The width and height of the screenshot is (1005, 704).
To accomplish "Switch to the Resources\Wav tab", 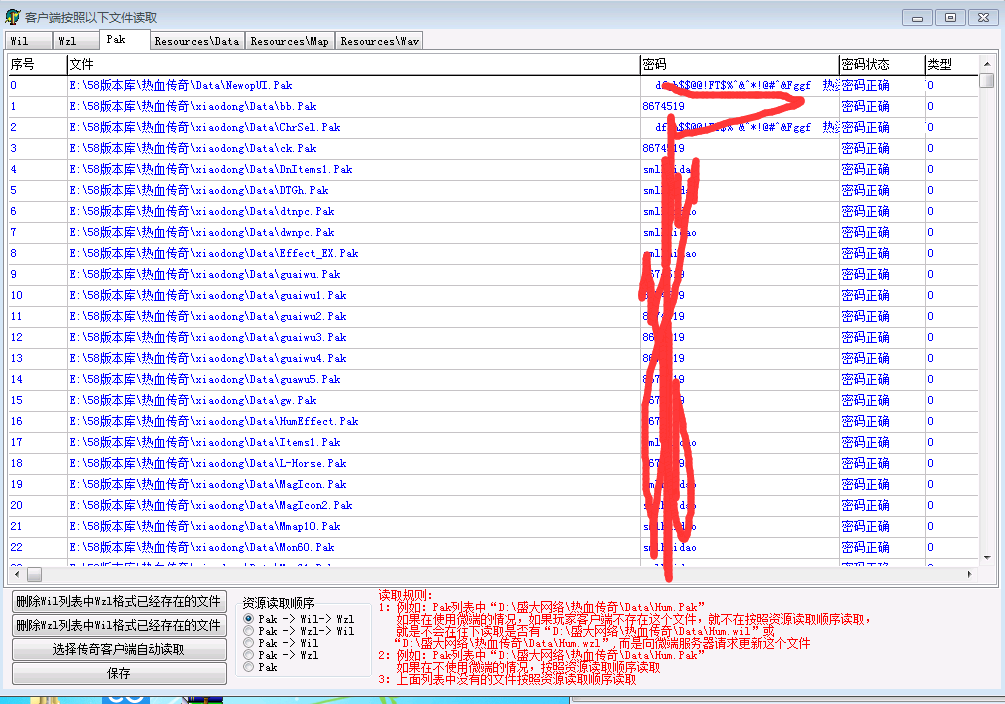I will (379, 41).
